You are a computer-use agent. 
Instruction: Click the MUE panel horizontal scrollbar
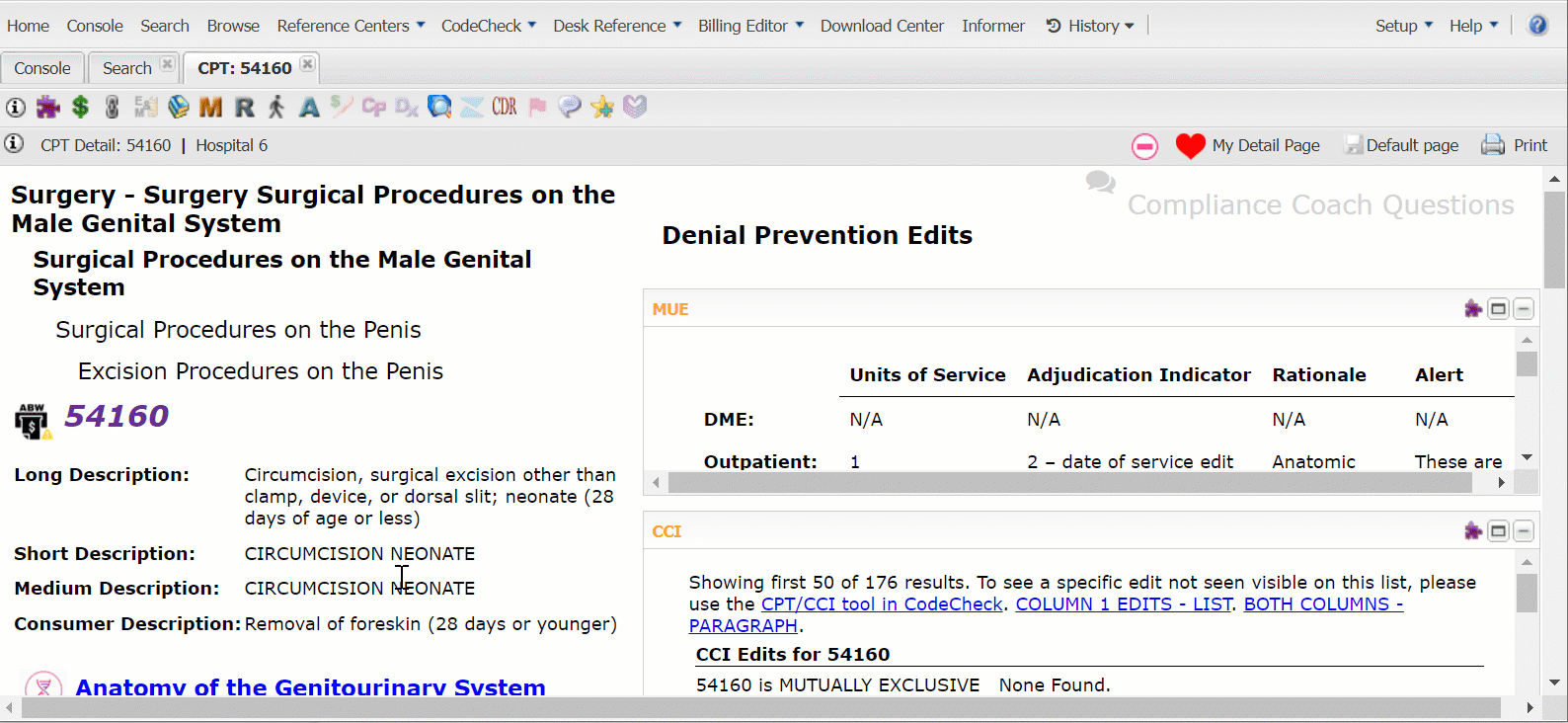1069,483
